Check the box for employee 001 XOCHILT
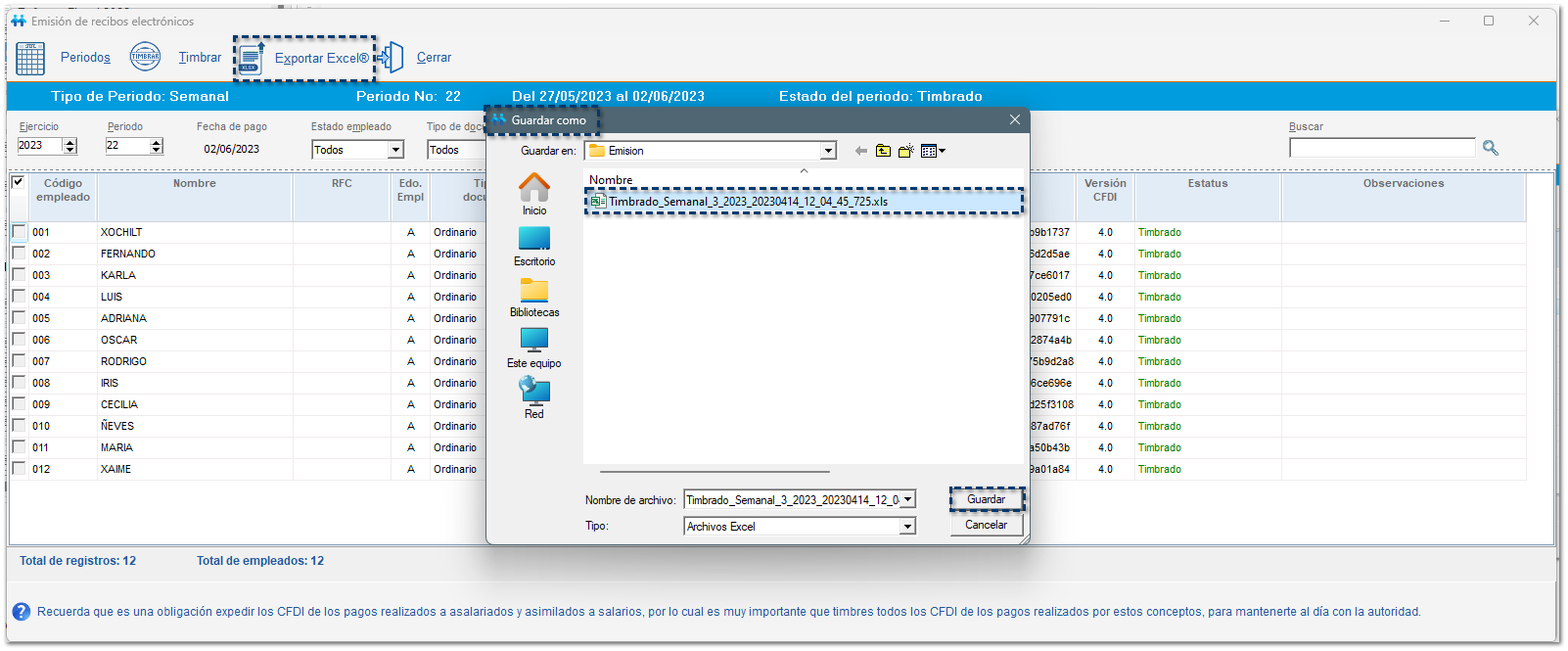Screen dimensions: 1568x651 tap(19, 232)
